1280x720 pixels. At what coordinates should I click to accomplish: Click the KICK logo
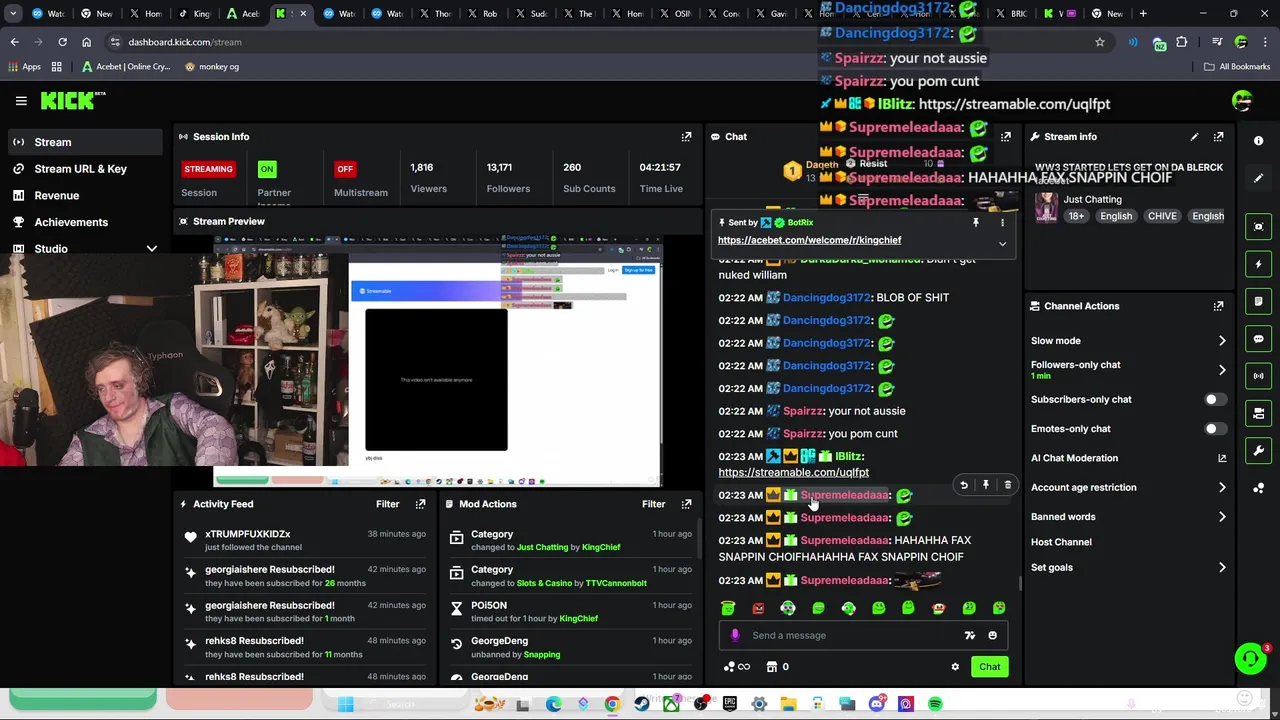pyautogui.click(x=73, y=100)
